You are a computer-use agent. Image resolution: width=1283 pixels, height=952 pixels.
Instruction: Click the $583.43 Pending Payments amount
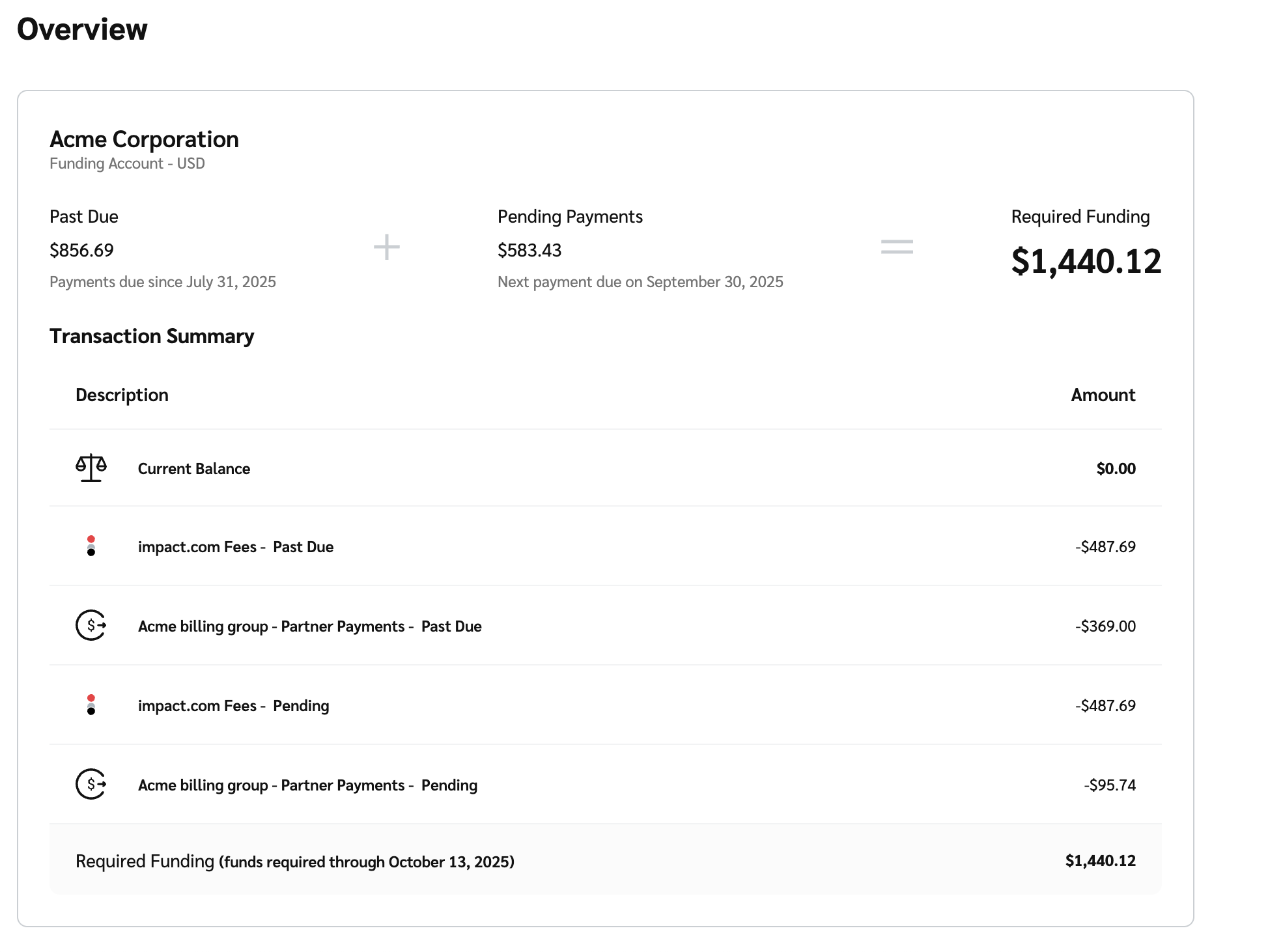tap(529, 250)
